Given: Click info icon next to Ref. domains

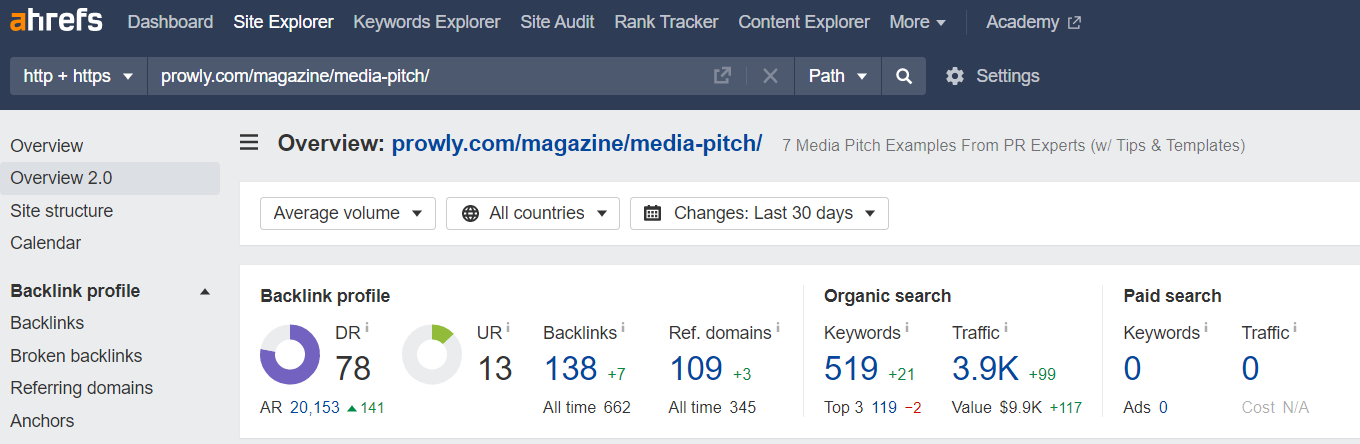Looking at the screenshot, I should (x=778, y=327).
